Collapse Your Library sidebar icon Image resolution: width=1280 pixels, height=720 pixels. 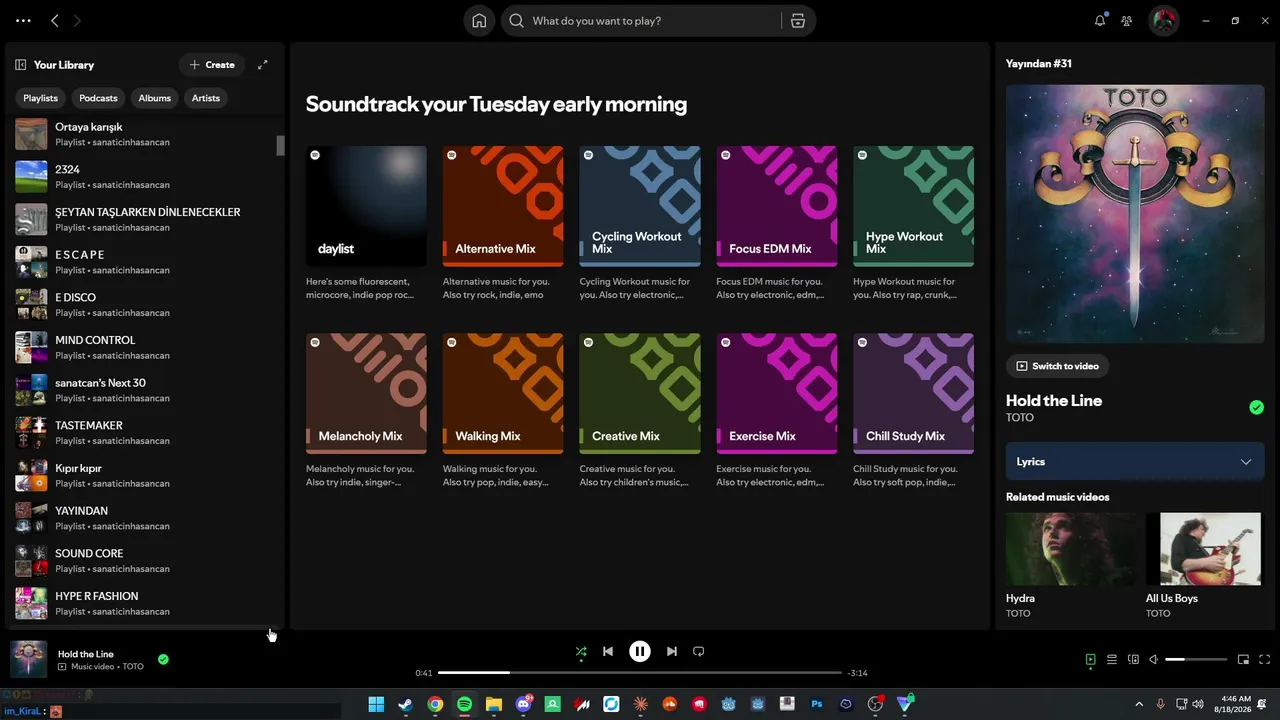coord(20,65)
